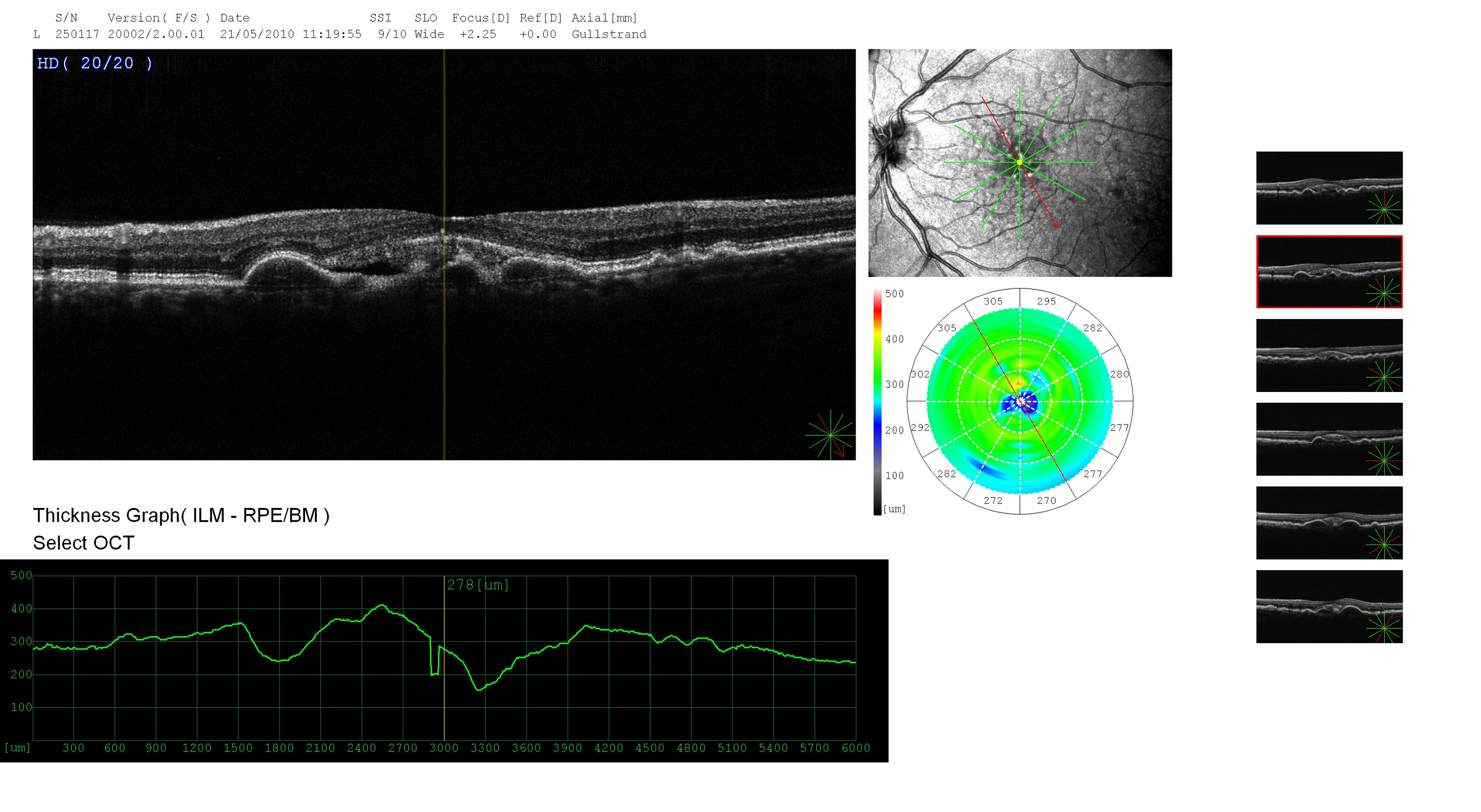Click the eye indicator L in the header
The height and width of the screenshot is (812, 1481).
[36, 34]
